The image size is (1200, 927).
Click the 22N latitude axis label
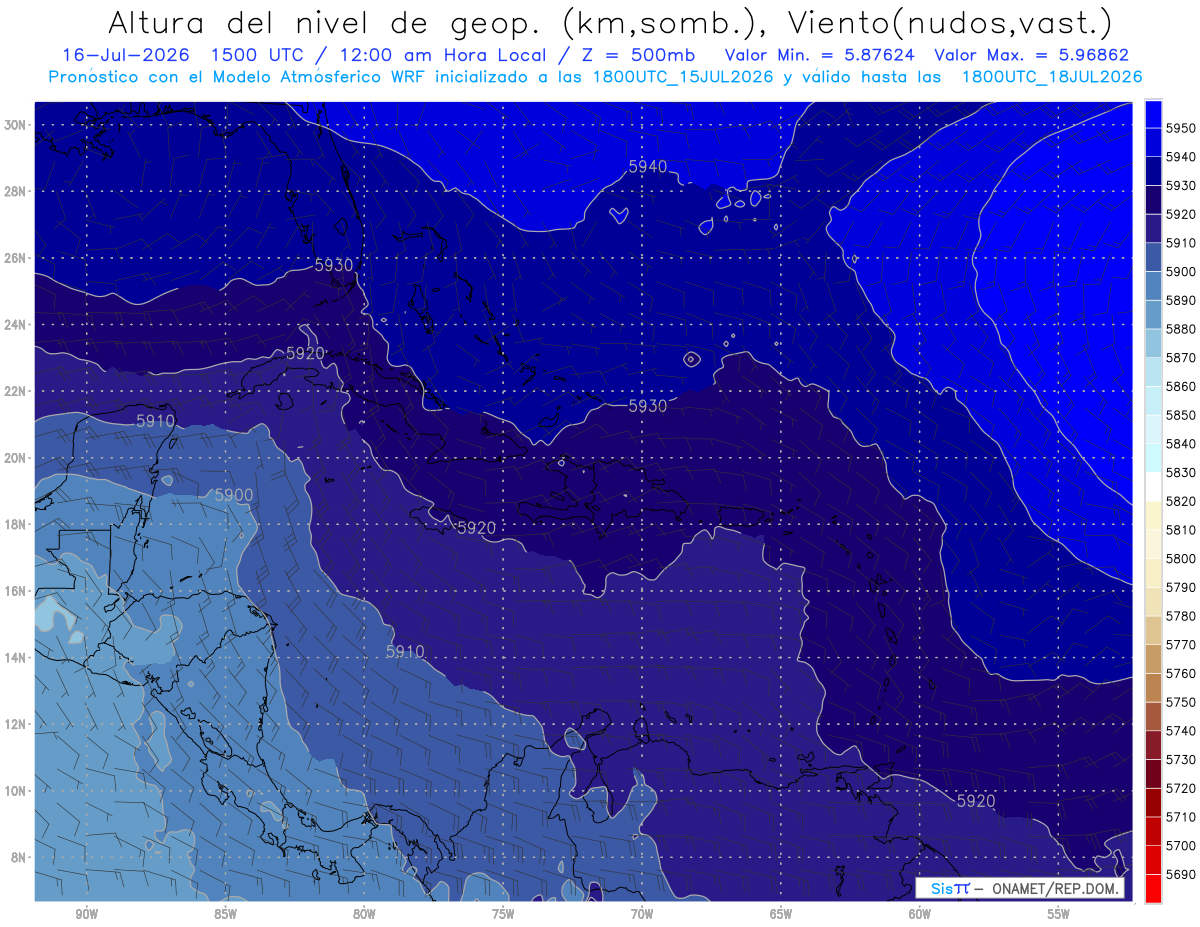(x=16, y=391)
